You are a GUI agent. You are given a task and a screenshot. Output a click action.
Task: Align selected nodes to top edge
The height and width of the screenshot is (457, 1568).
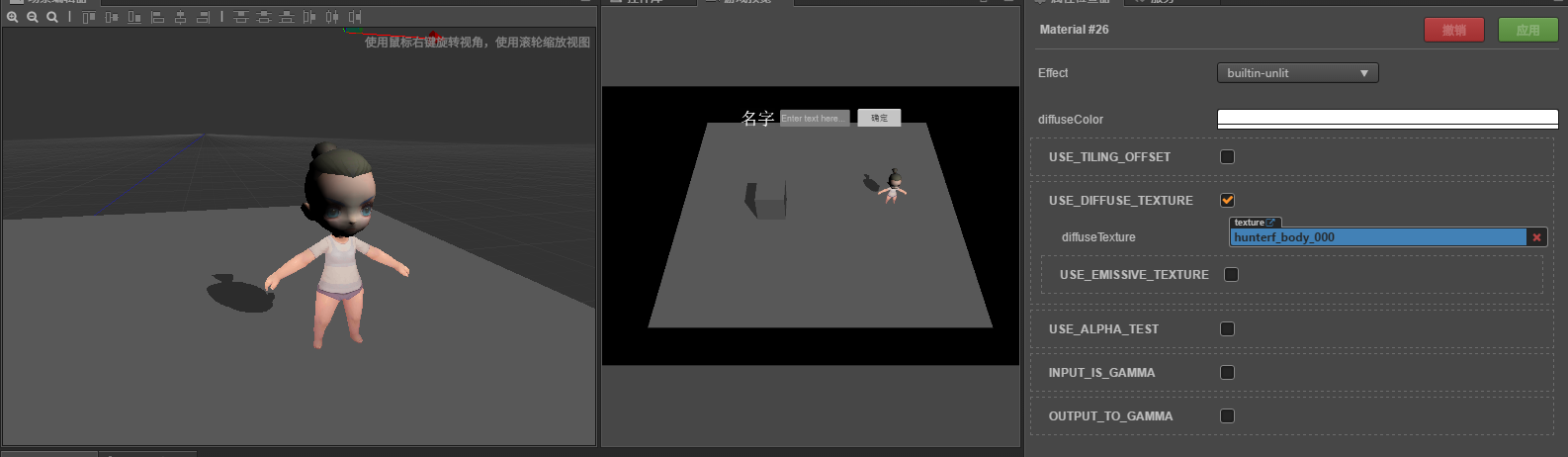point(89,17)
